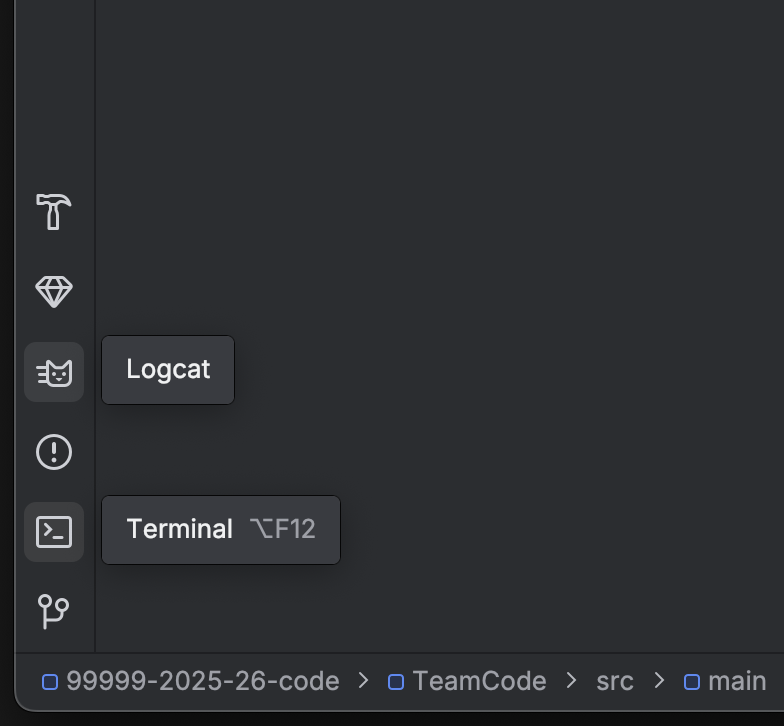Image resolution: width=784 pixels, height=726 pixels.
Task: Click the module icon beside 99999-2025-26-code
Action: pos(50,682)
